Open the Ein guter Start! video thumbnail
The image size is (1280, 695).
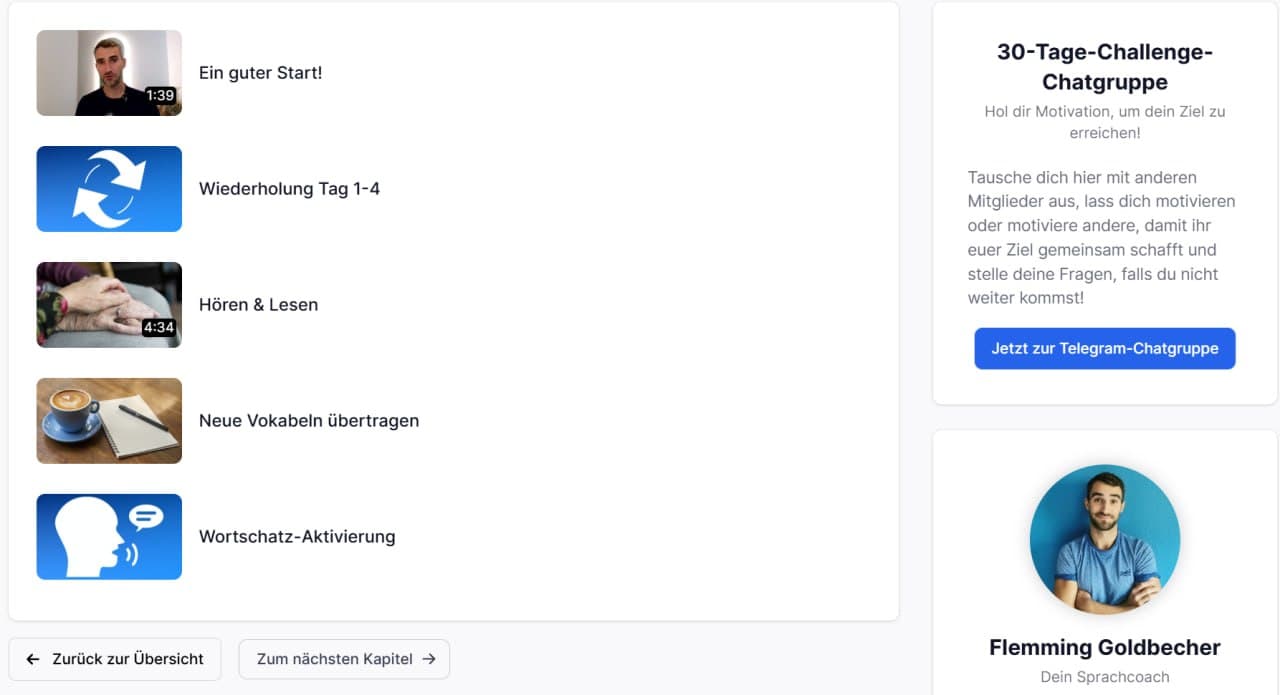click(109, 72)
